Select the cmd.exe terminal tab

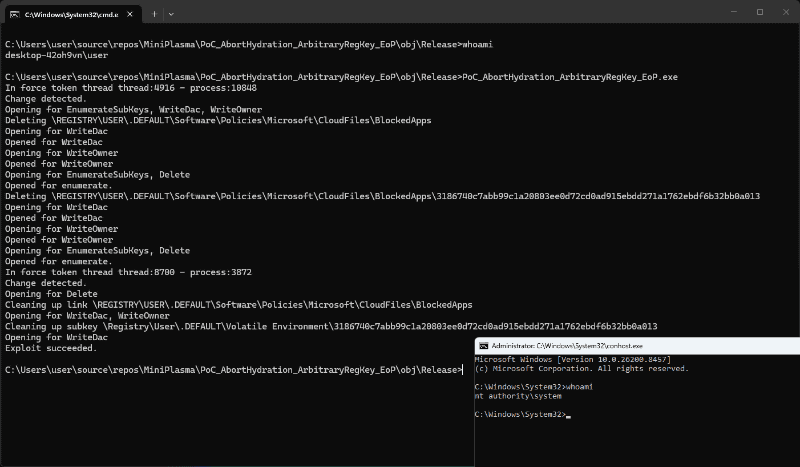71,14
